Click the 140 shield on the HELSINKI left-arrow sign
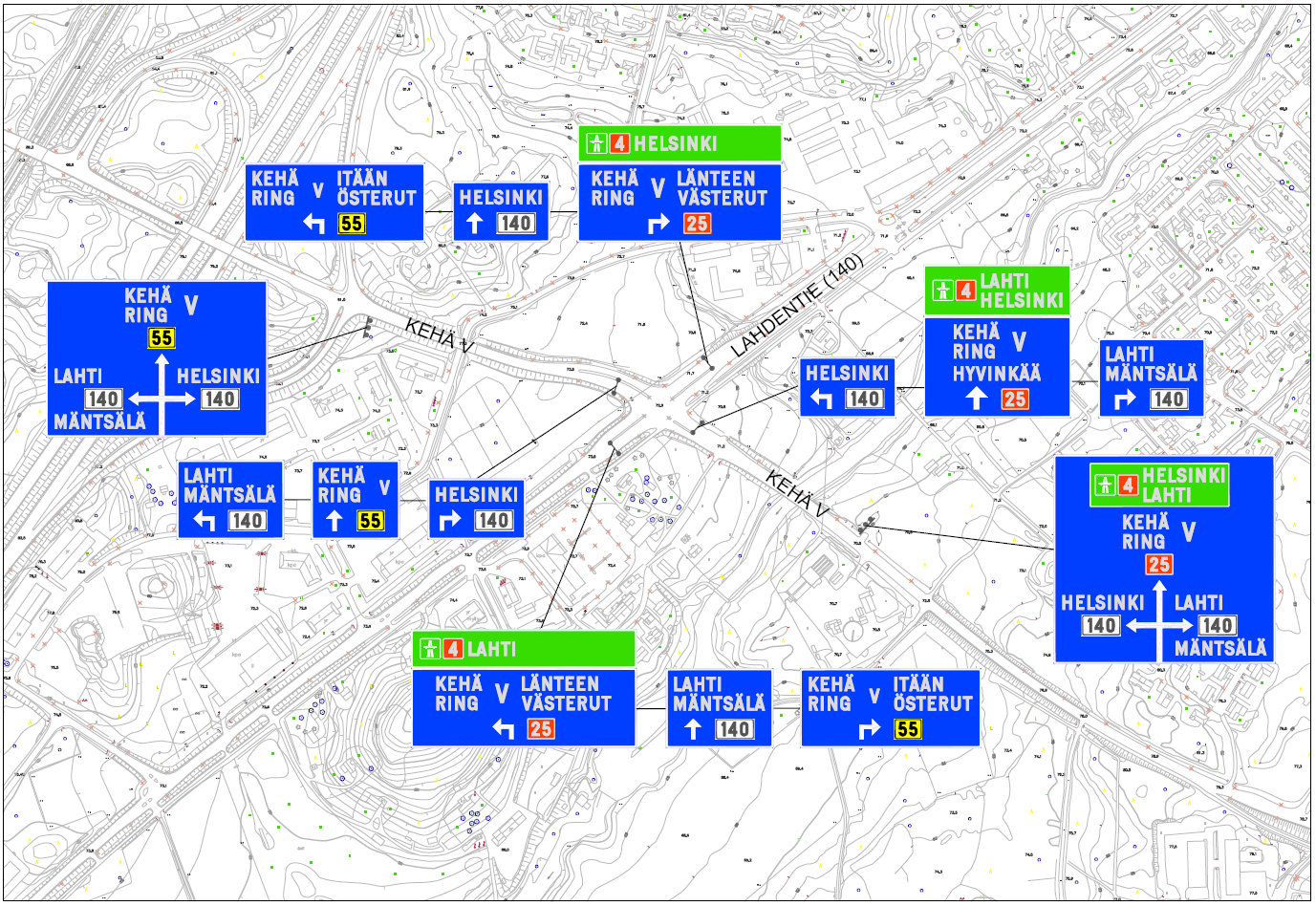 864,399
